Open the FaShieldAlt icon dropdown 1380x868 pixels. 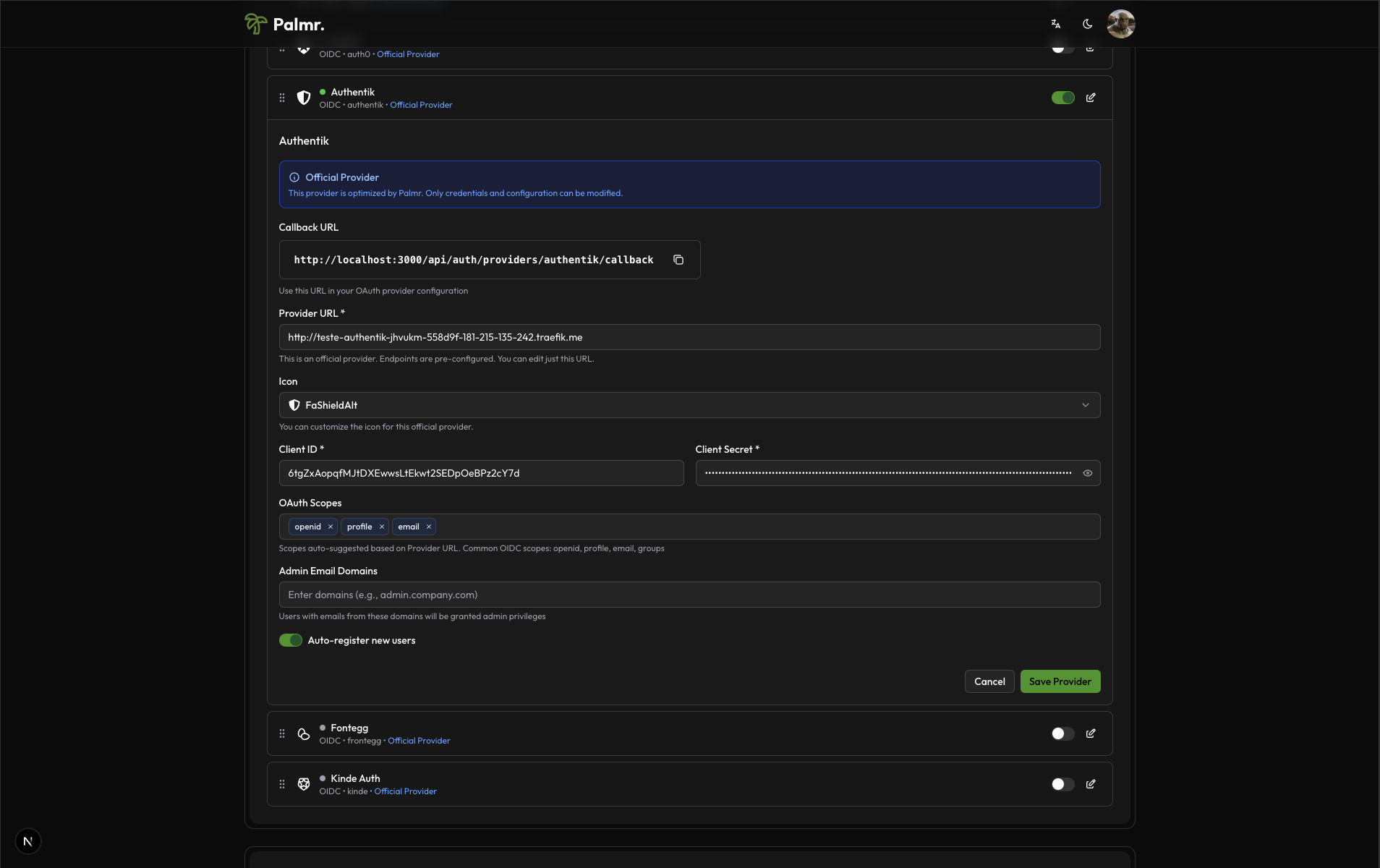tap(689, 405)
